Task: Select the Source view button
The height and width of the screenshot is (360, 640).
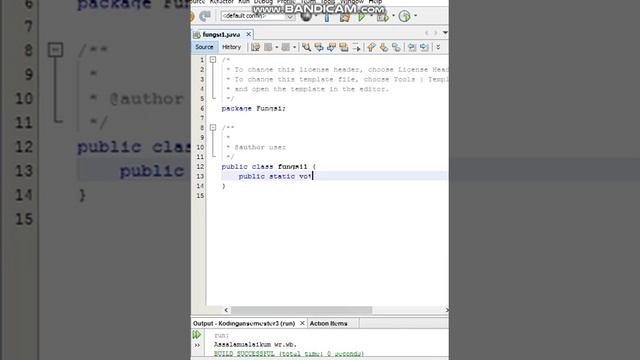Action: (x=204, y=47)
